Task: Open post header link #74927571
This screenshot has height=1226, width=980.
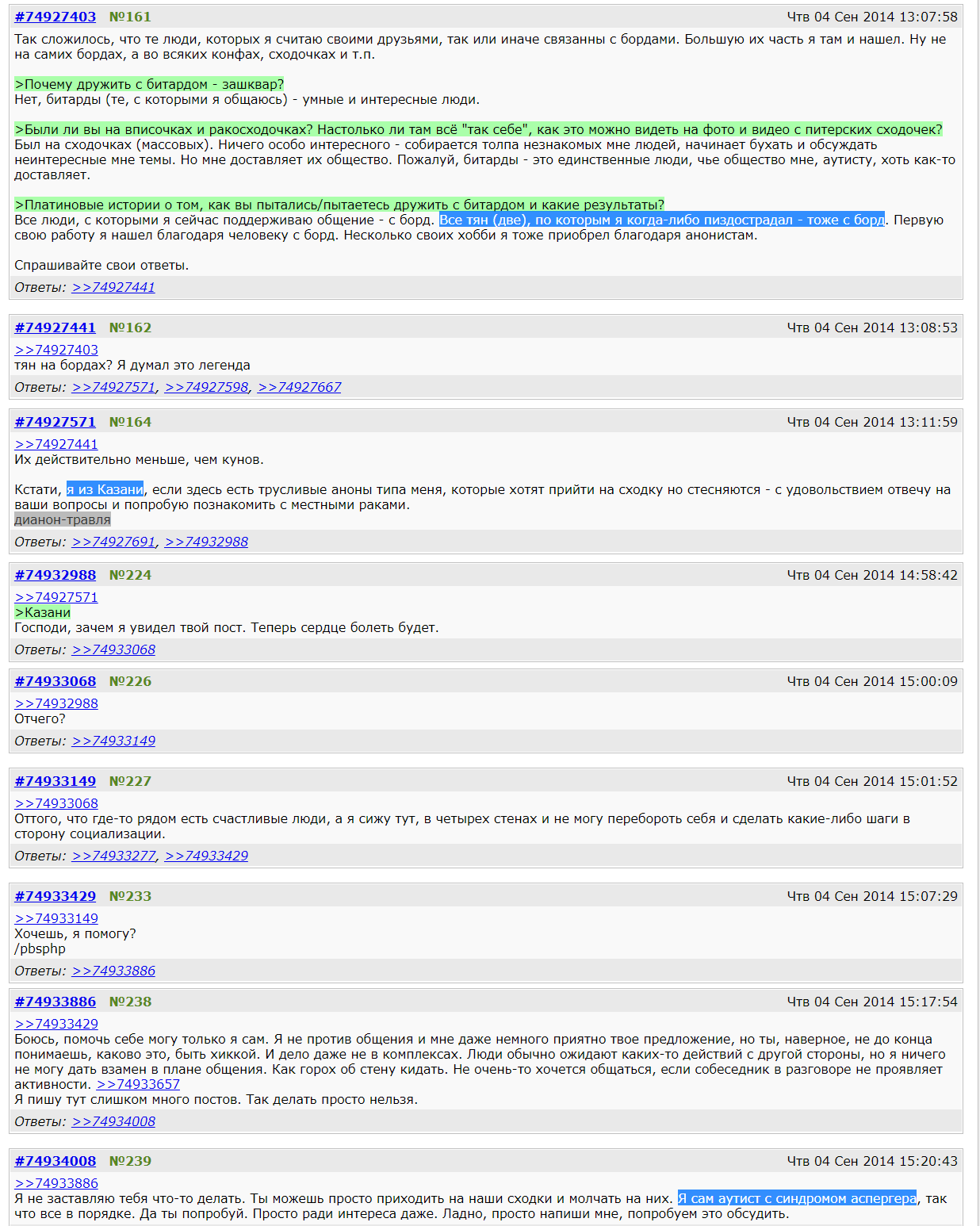Action: pyautogui.click(x=56, y=422)
